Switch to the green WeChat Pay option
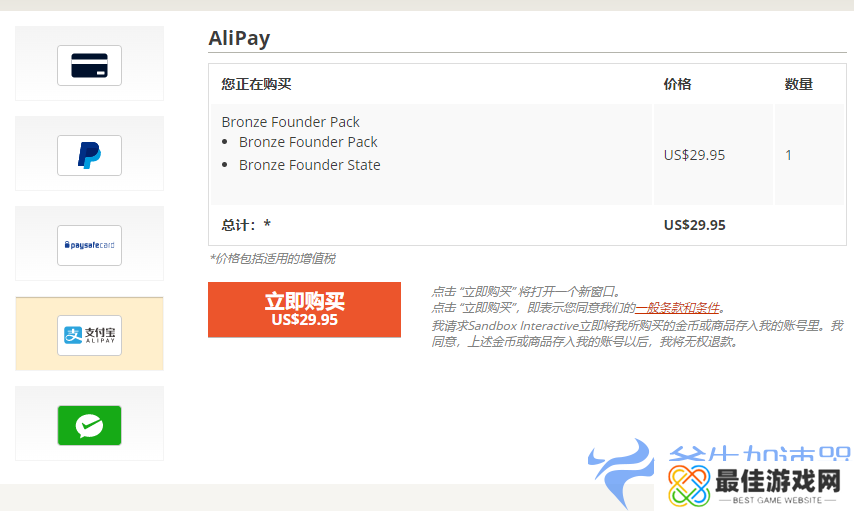The height and width of the screenshot is (511, 854). [89, 425]
